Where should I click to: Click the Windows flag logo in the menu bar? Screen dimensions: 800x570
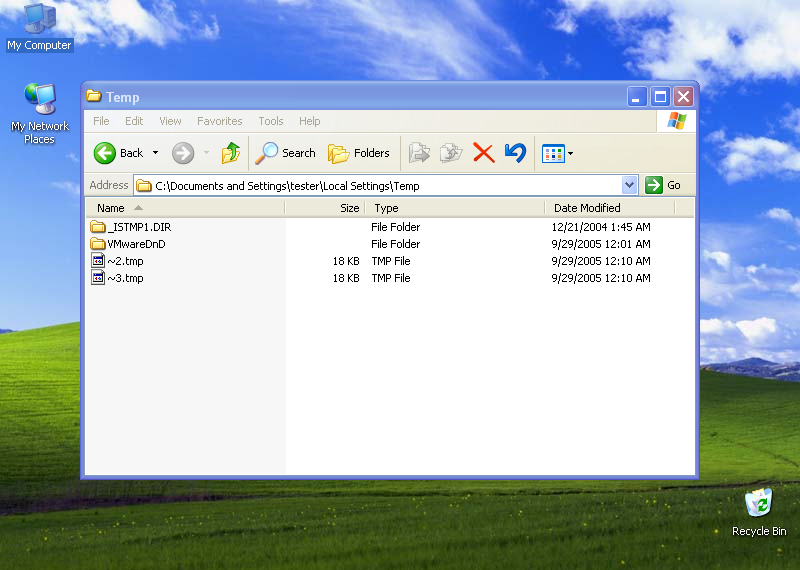(x=677, y=121)
